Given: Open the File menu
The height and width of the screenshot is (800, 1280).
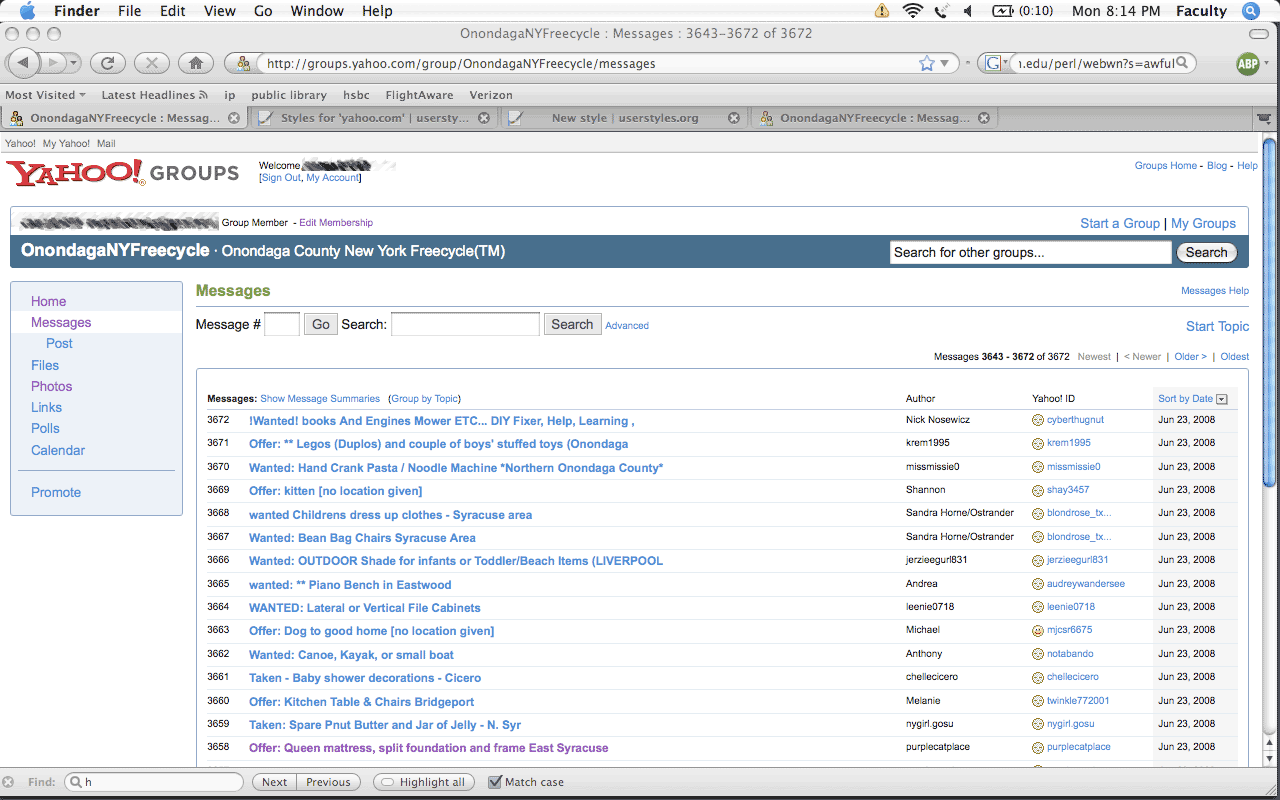Looking at the screenshot, I should [x=129, y=11].
